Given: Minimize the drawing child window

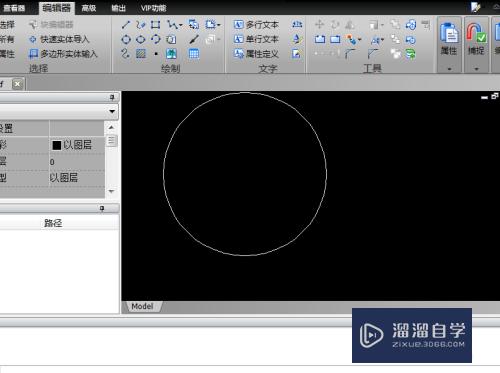Looking at the screenshot, I should point(484,97).
